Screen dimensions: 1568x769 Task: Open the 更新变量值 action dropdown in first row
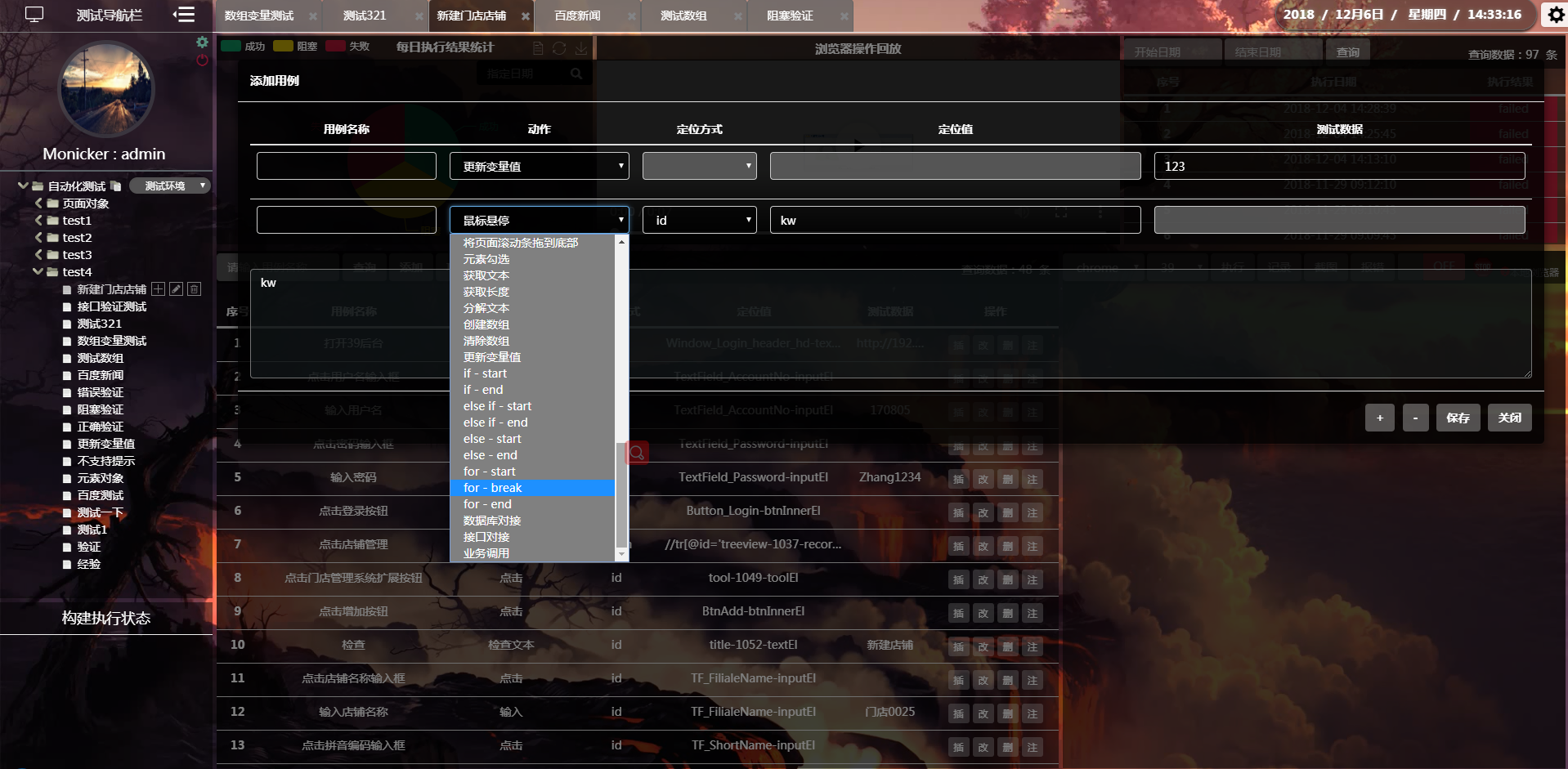click(x=540, y=166)
